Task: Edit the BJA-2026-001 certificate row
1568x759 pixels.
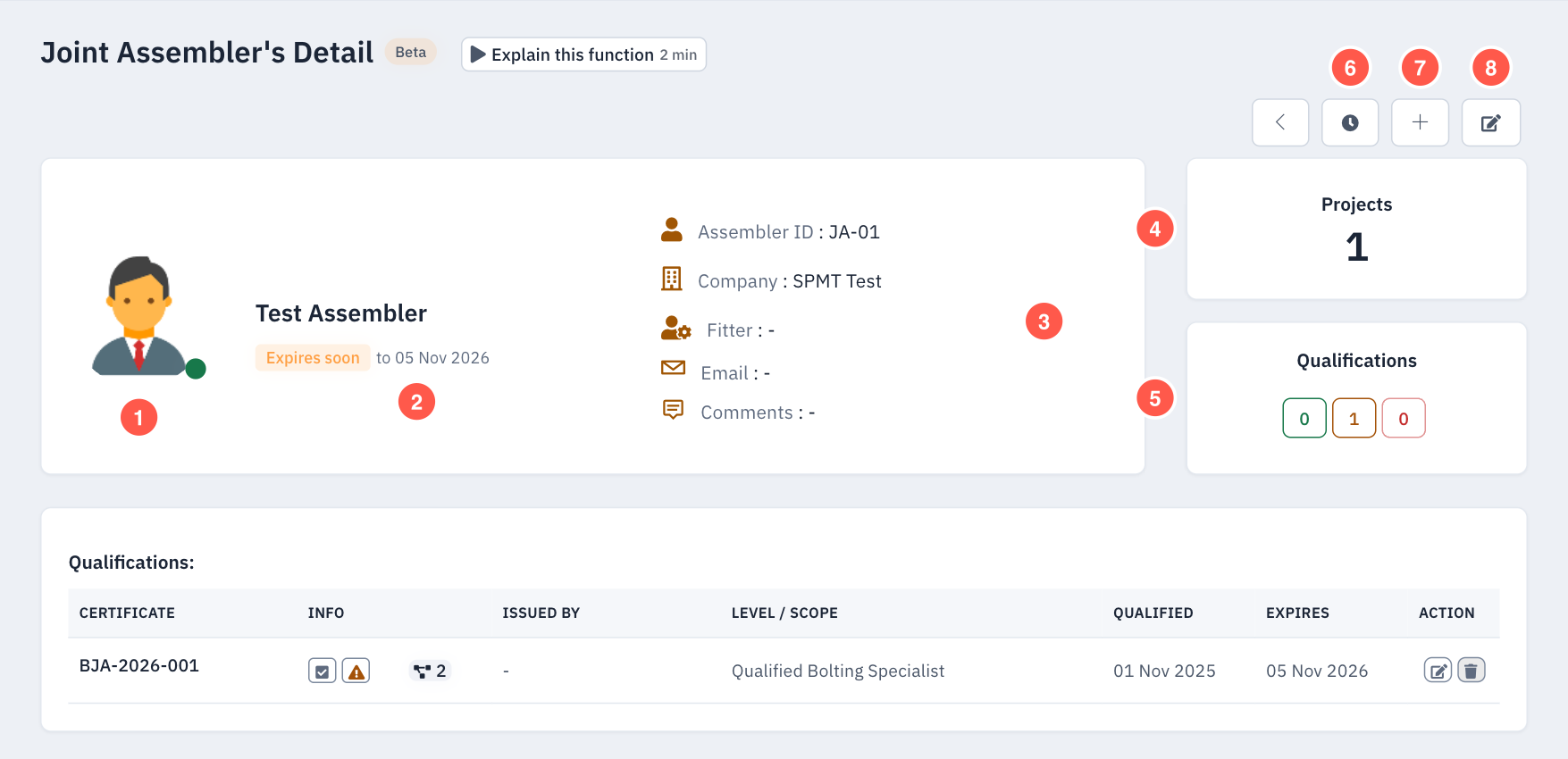Action: click(1438, 671)
